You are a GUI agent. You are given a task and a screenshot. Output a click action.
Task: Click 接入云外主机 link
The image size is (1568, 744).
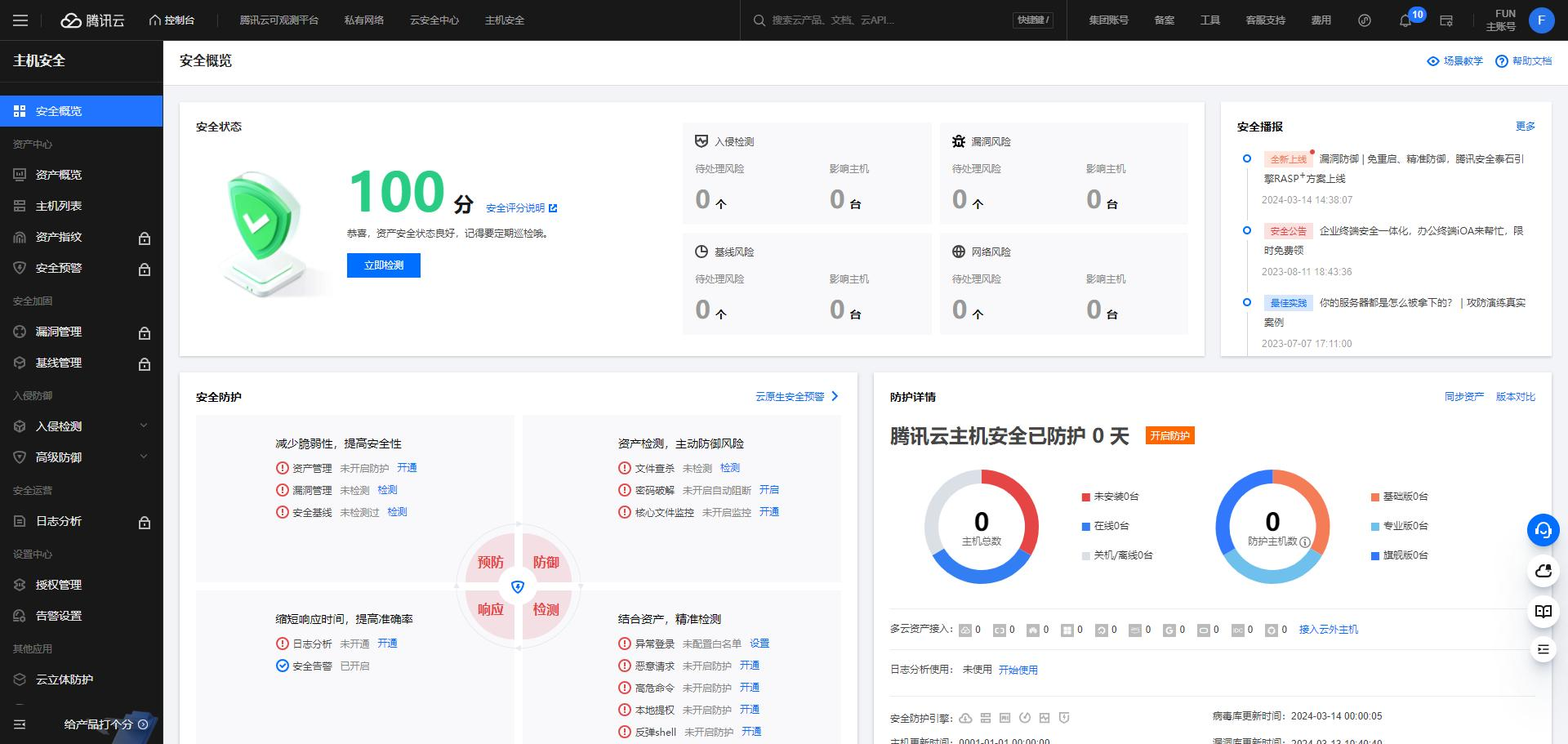coord(1329,630)
